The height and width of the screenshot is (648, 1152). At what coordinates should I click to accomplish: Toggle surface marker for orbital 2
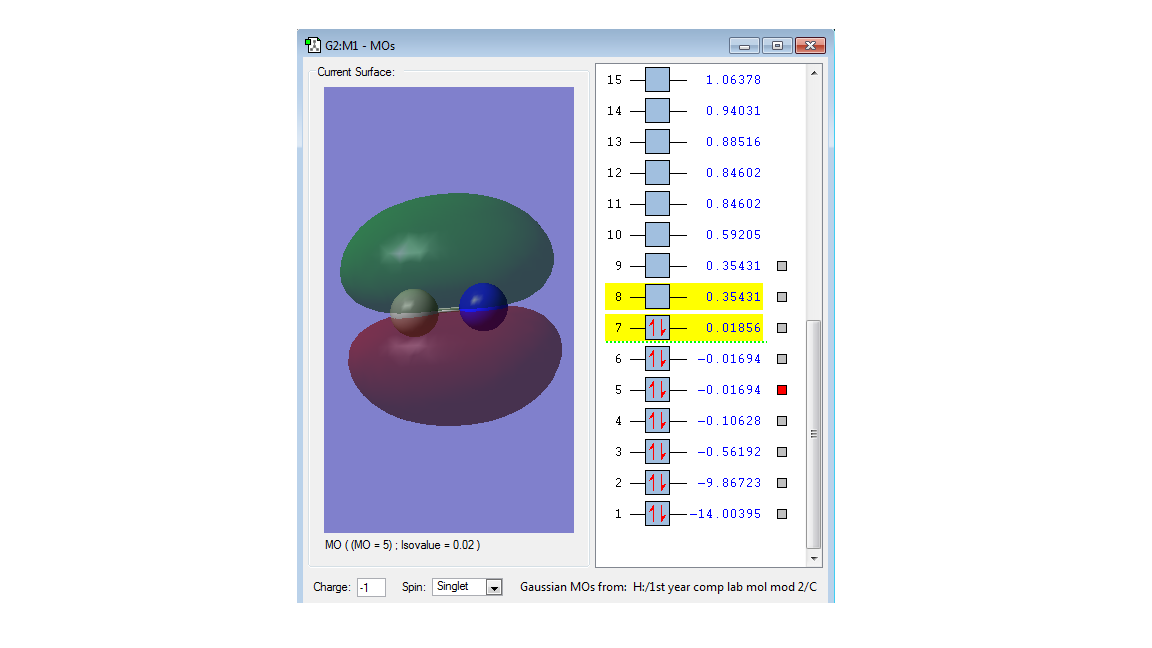782,483
